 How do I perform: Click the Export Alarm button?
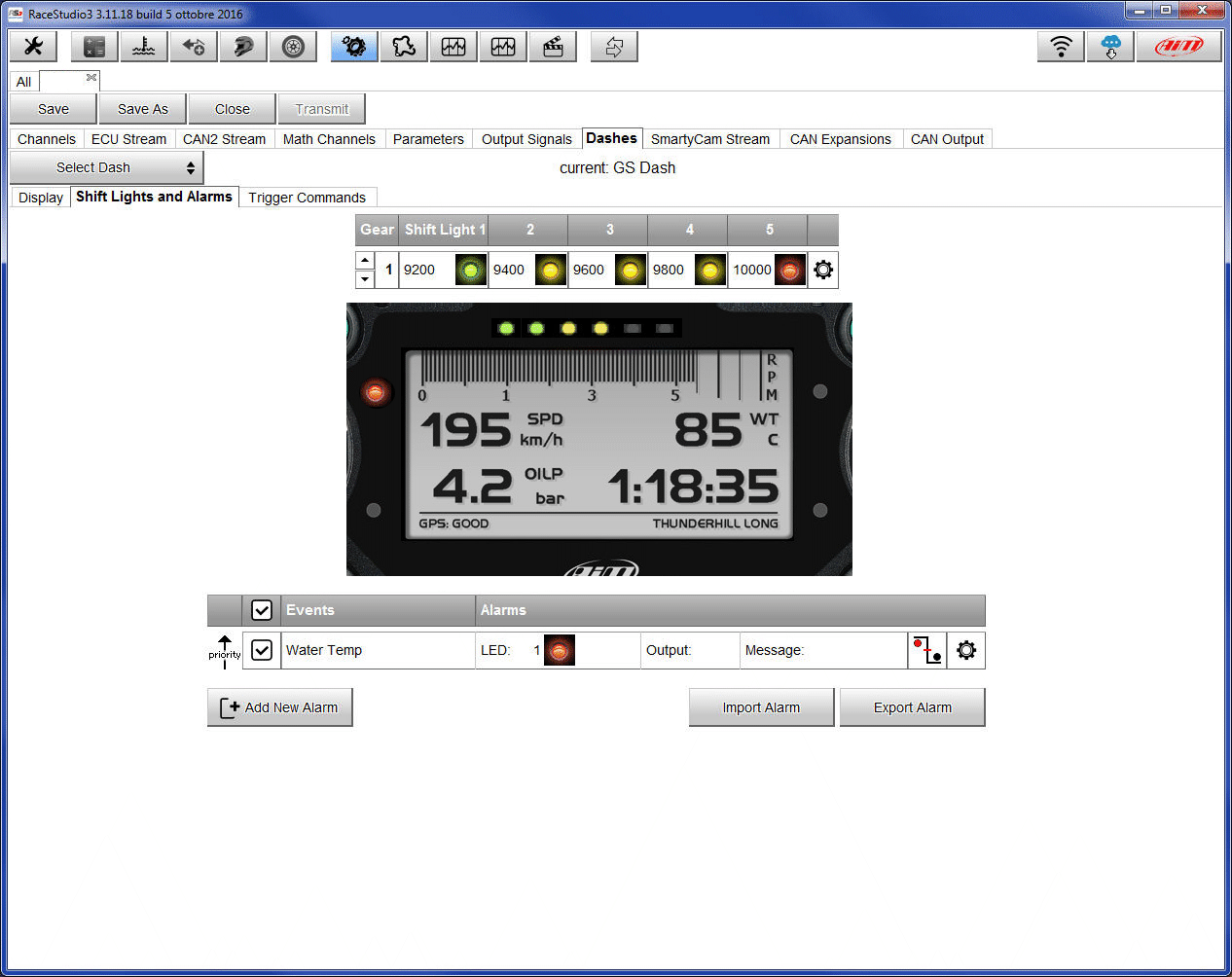click(x=912, y=707)
